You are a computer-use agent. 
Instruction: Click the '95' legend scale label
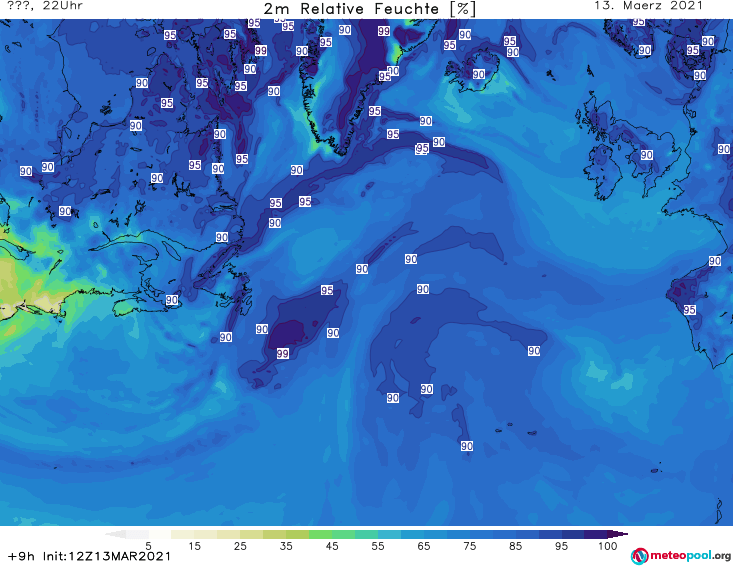[561, 546]
